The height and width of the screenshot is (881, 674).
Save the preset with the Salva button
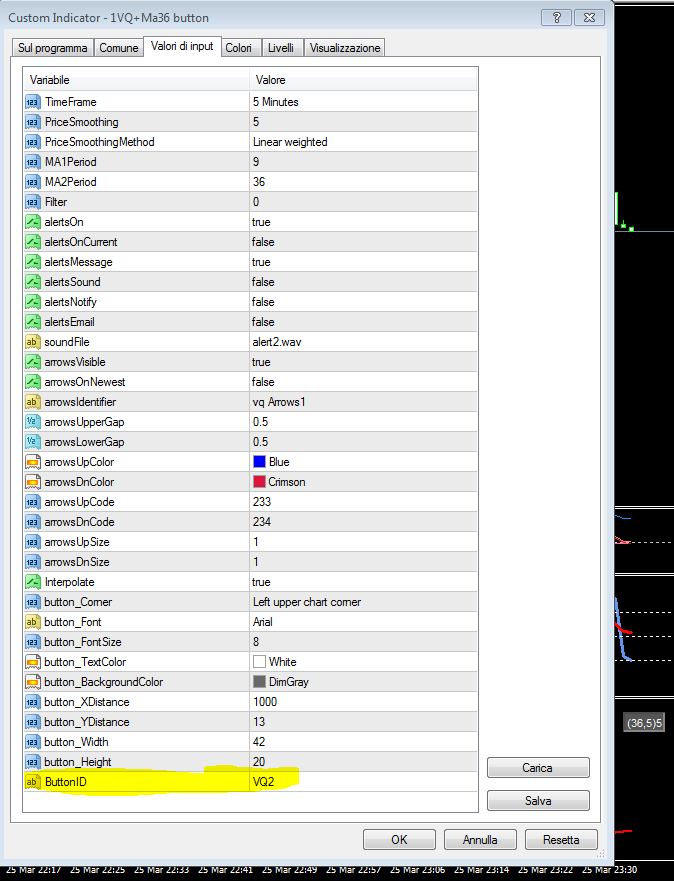click(x=538, y=801)
